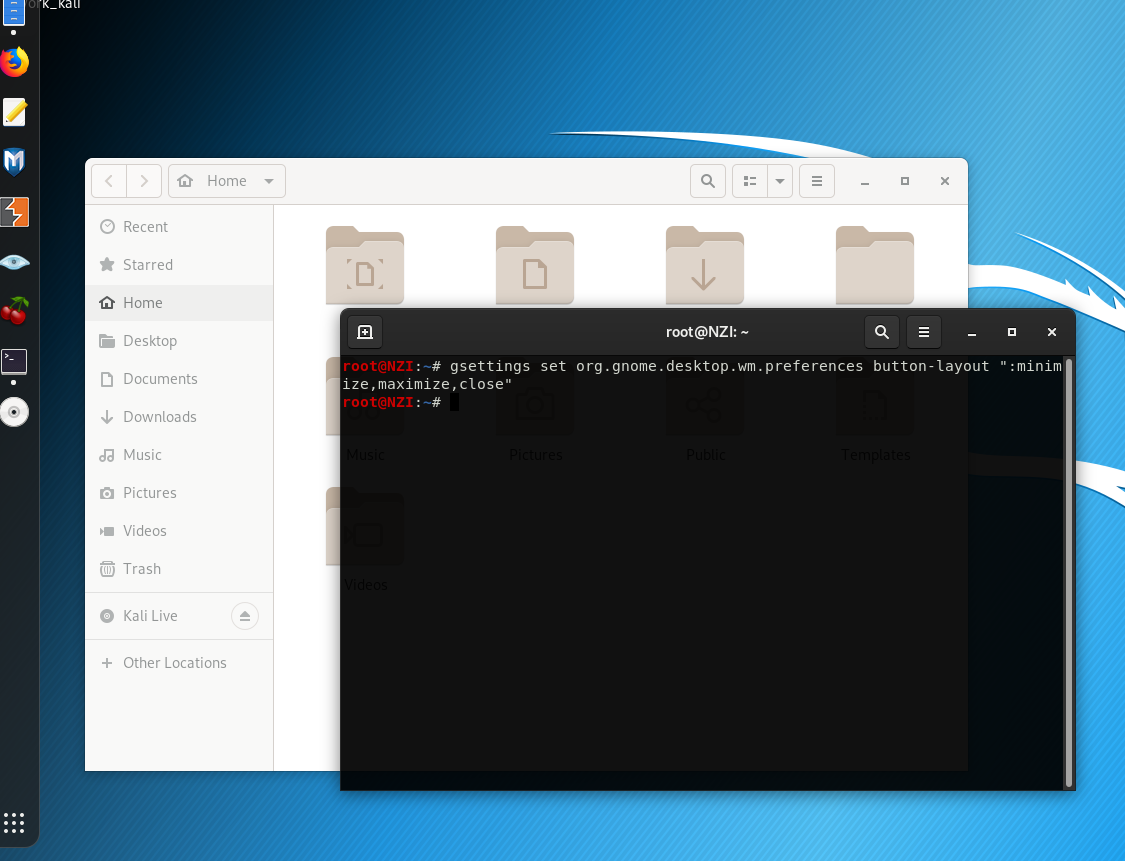Search files in Files window
The width and height of the screenshot is (1125, 861).
click(x=707, y=181)
